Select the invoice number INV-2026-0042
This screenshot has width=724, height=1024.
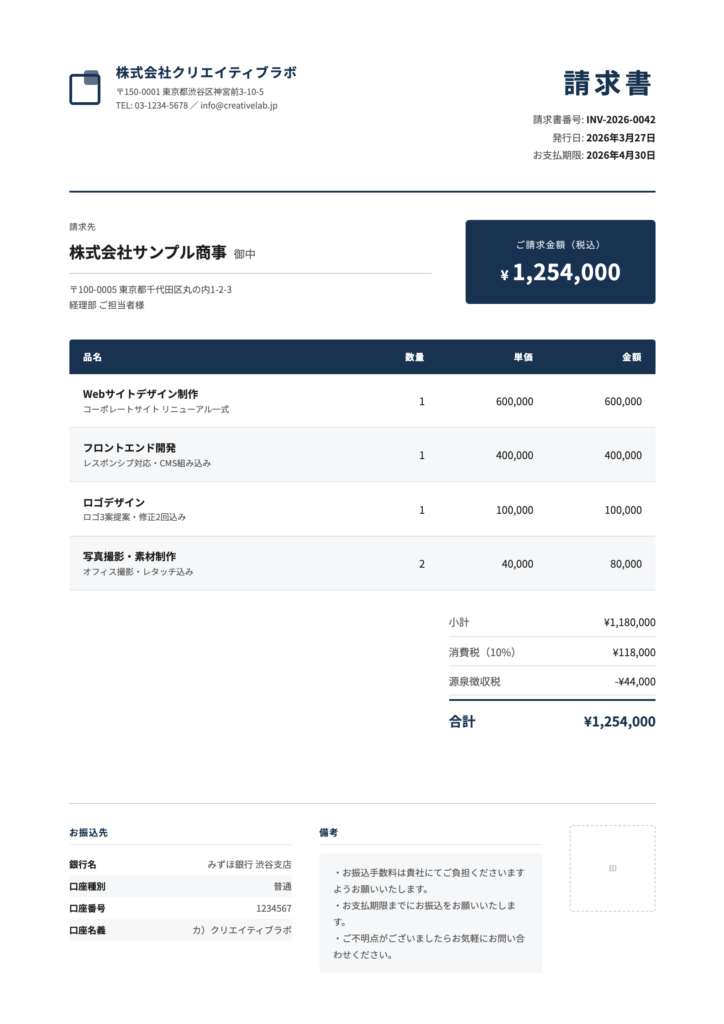620,119
